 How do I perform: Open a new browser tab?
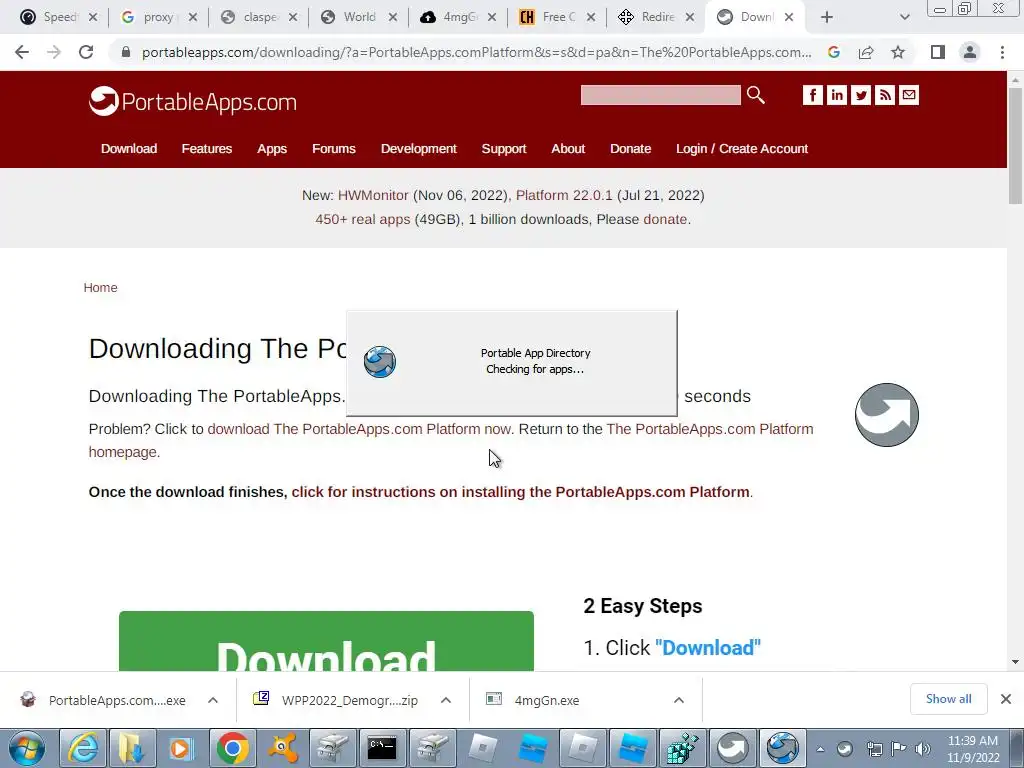click(x=827, y=17)
